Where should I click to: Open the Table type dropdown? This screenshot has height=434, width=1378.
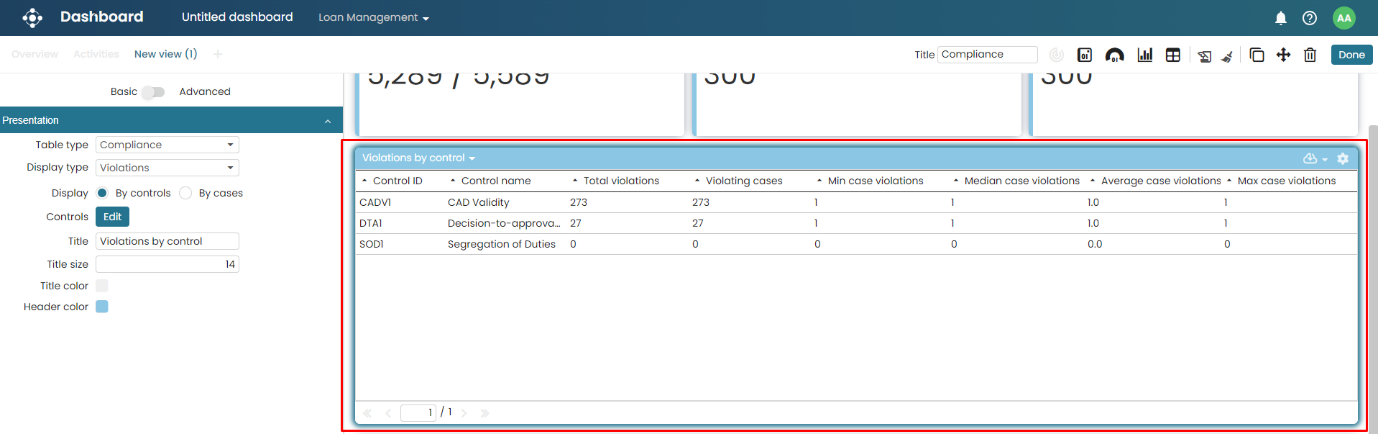pos(167,145)
